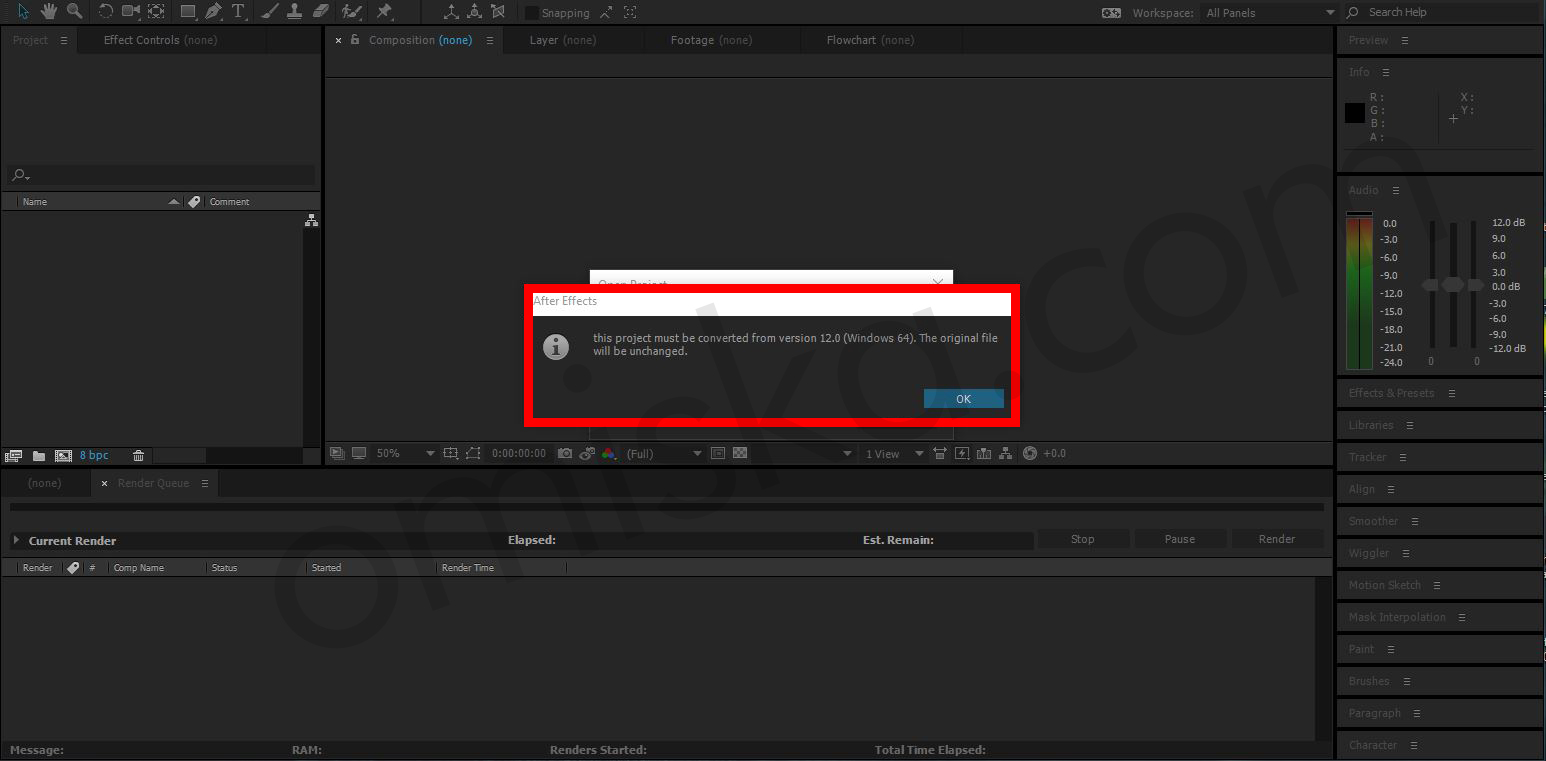Screen dimensions: 1546x761
Task: Click the Interpret Footage icon in Project panel
Action: pos(14,456)
